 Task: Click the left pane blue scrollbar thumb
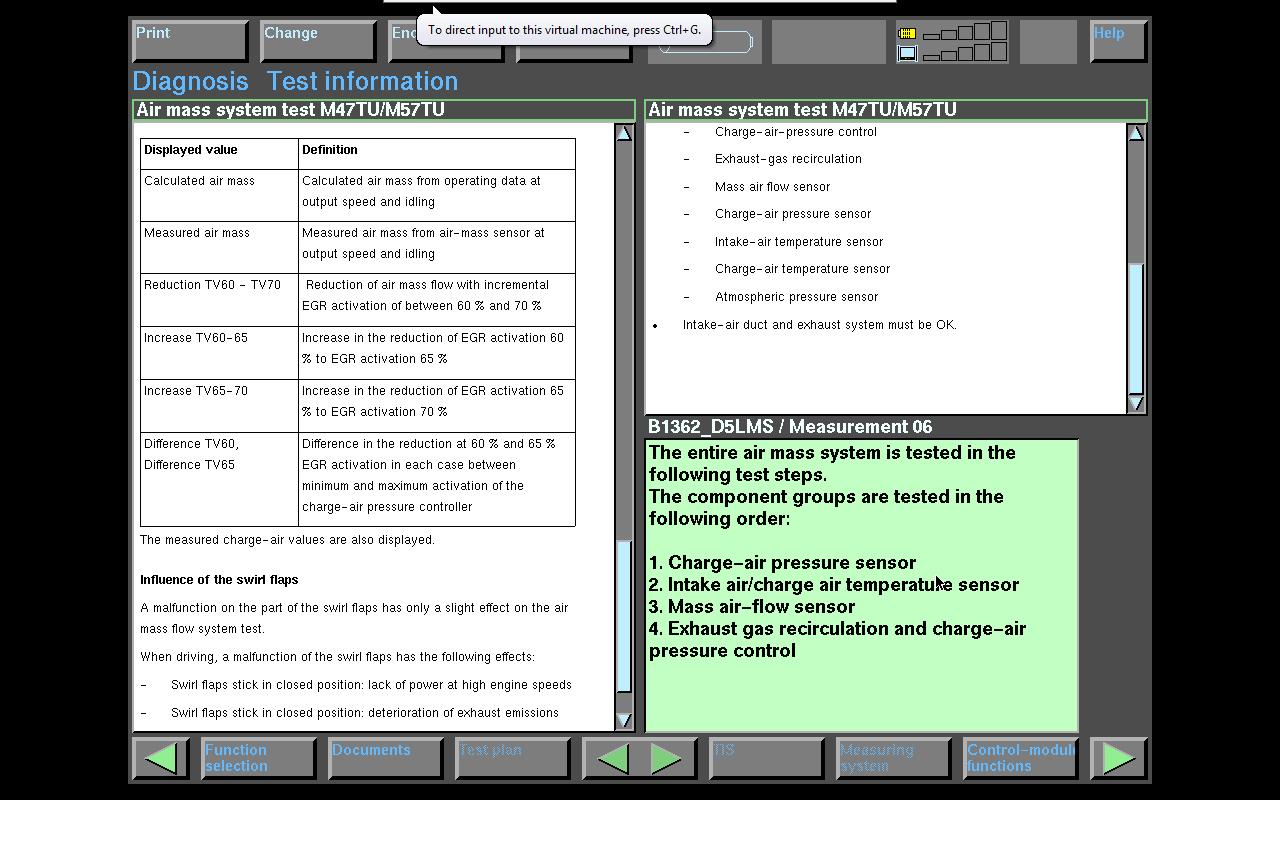624,616
